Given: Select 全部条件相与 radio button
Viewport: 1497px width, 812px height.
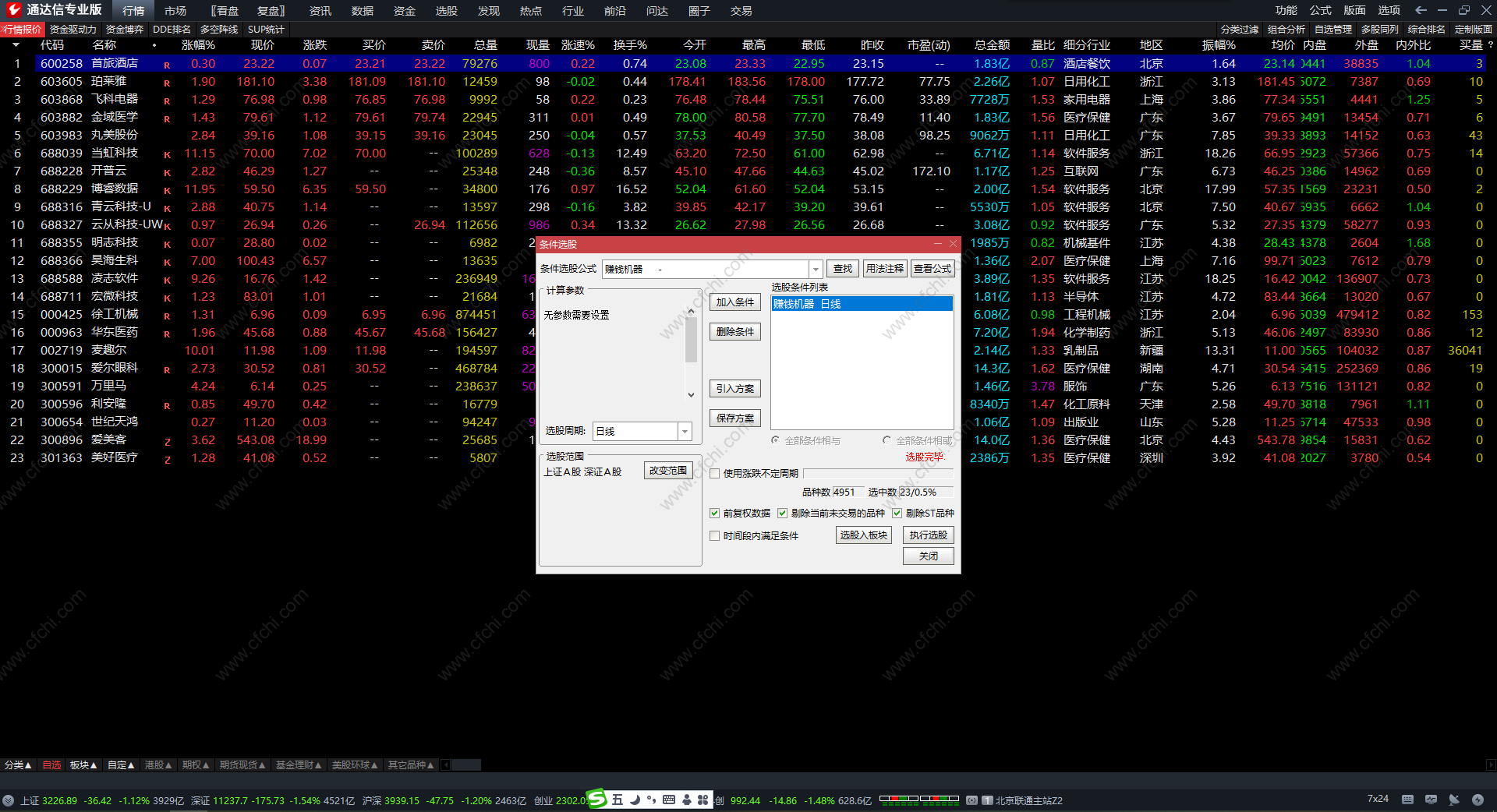Looking at the screenshot, I should (x=776, y=440).
